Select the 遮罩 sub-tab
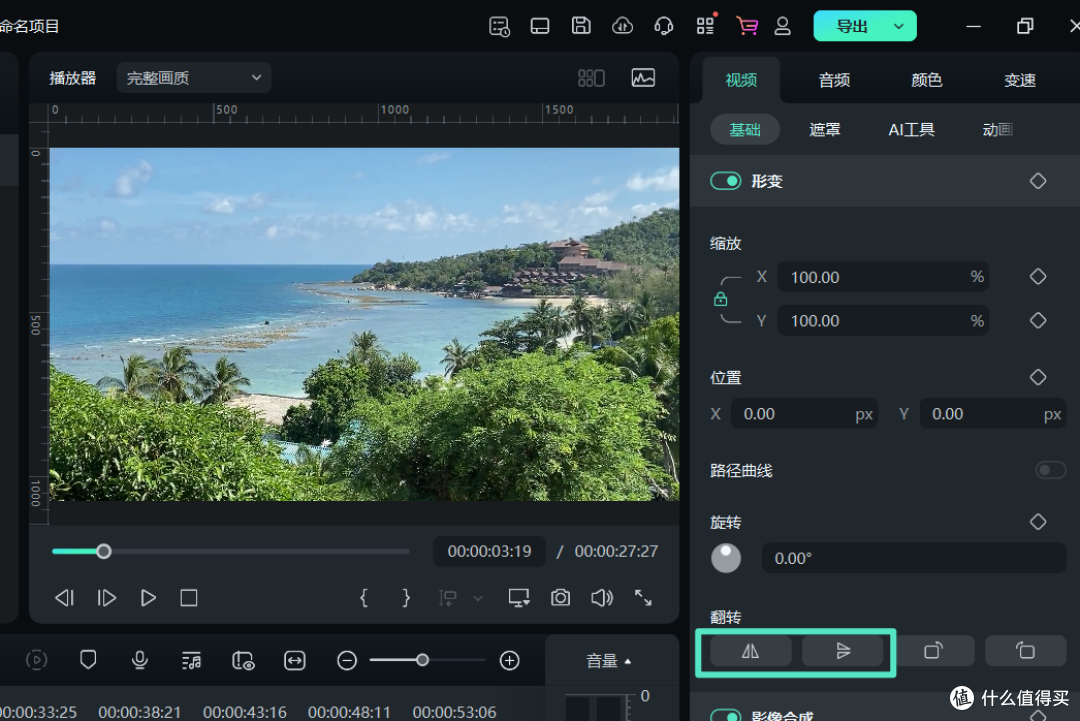The width and height of the screenshot is (1080, 721). tap(824, 129)
